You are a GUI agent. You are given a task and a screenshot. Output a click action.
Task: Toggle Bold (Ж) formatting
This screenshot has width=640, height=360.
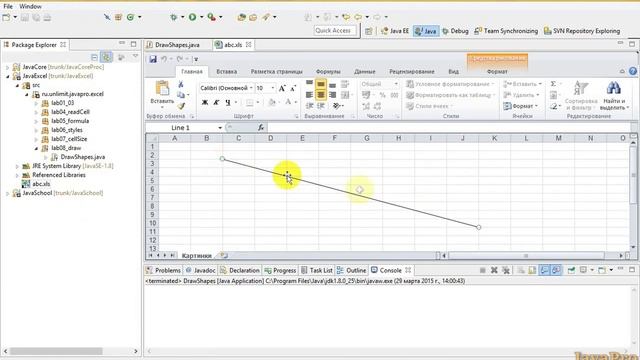point(205,102)
